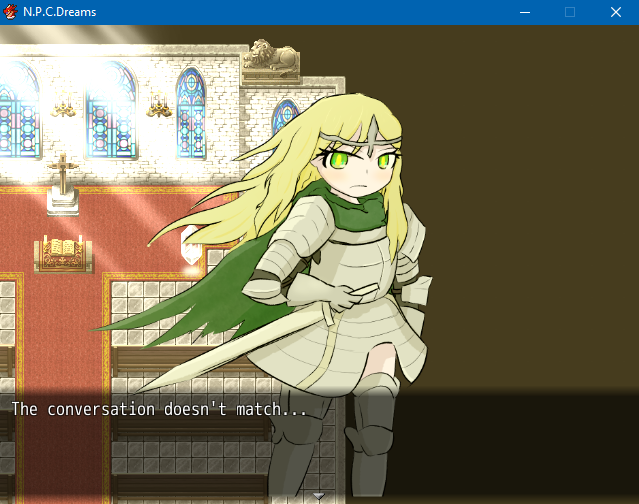Viewport: 639px width, 504px height.
Task: Minimize the N.P.C.Dreams window
Action: tap(525, 12)
